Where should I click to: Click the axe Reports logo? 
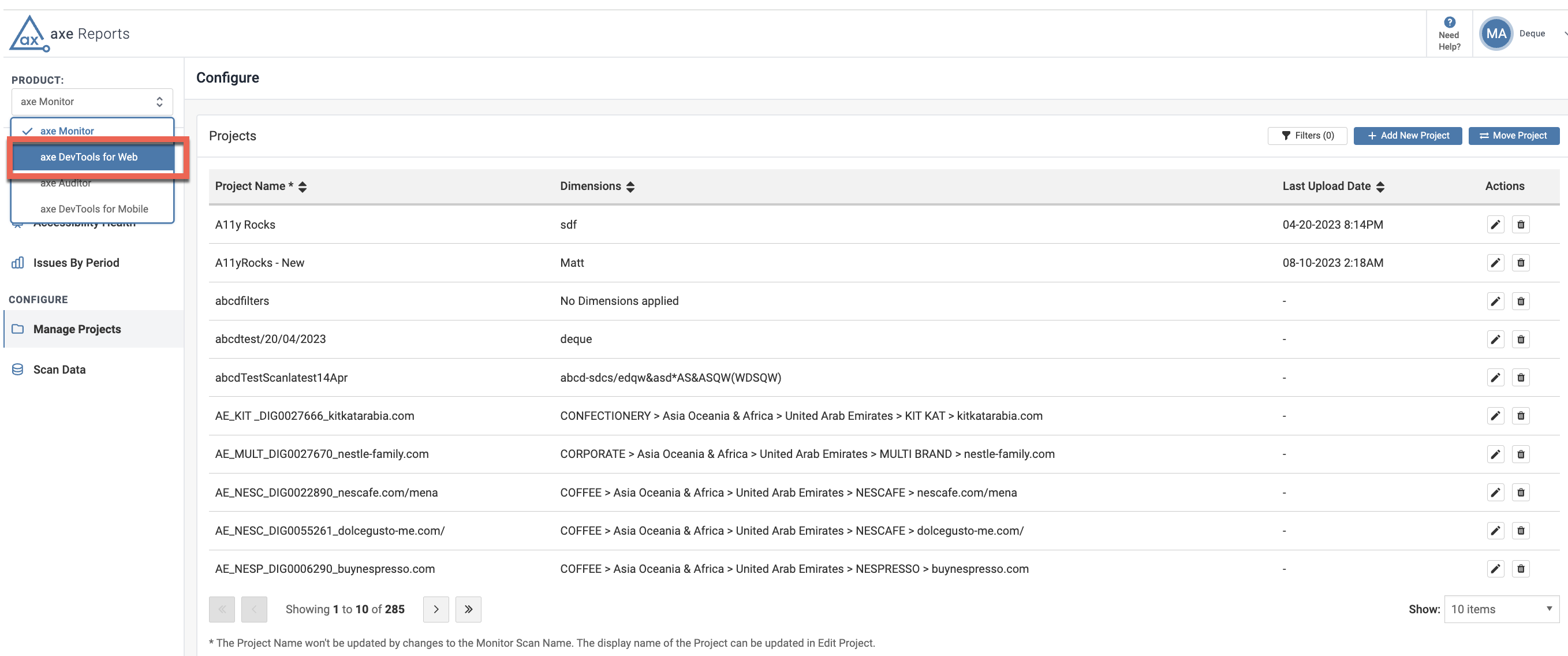(x=69, y=33)
